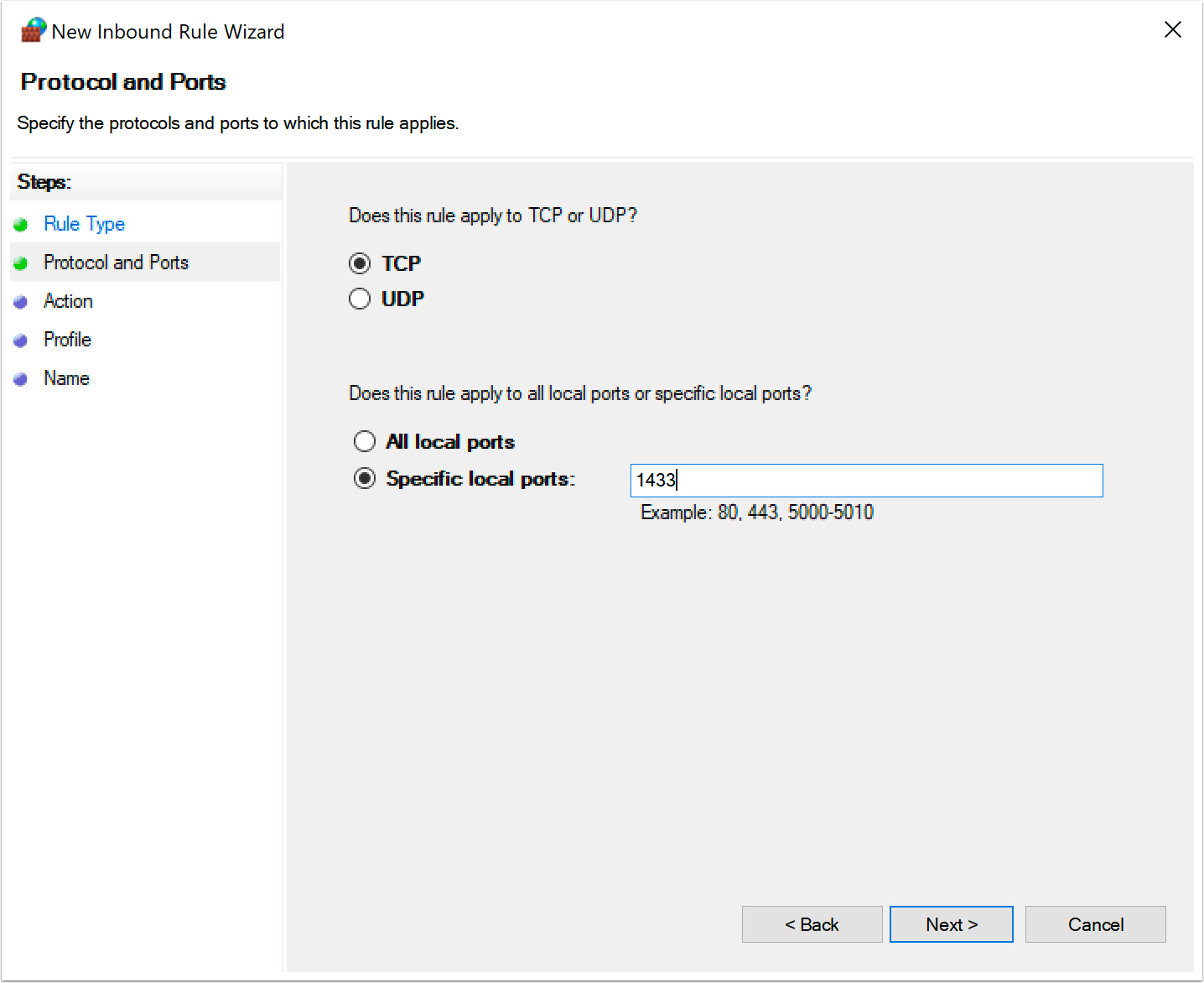Choose All local ports
1204x983 pixels.
(365, 440)
